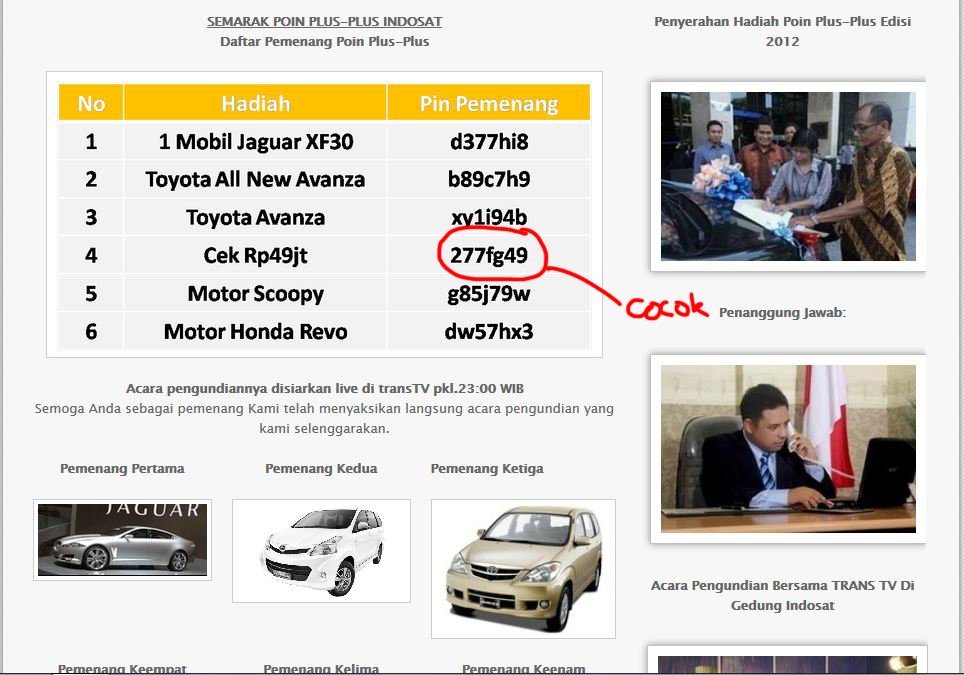Image resolution: width=964 pixels, height=675 pixels.
Task: Select the 'Motor Honda Revo' cell
Action: point(256,331)
